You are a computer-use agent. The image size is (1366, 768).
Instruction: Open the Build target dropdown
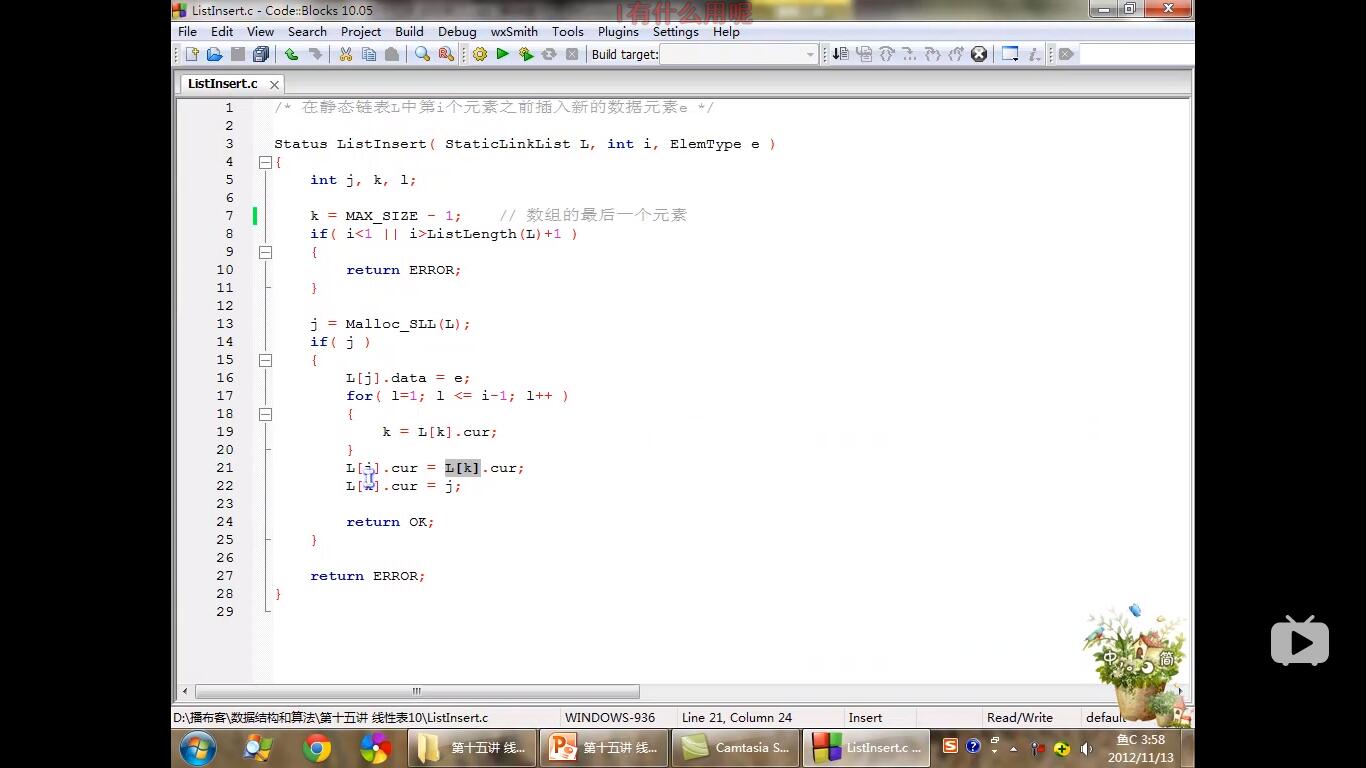pyautogui.click(x=810, y=55)
